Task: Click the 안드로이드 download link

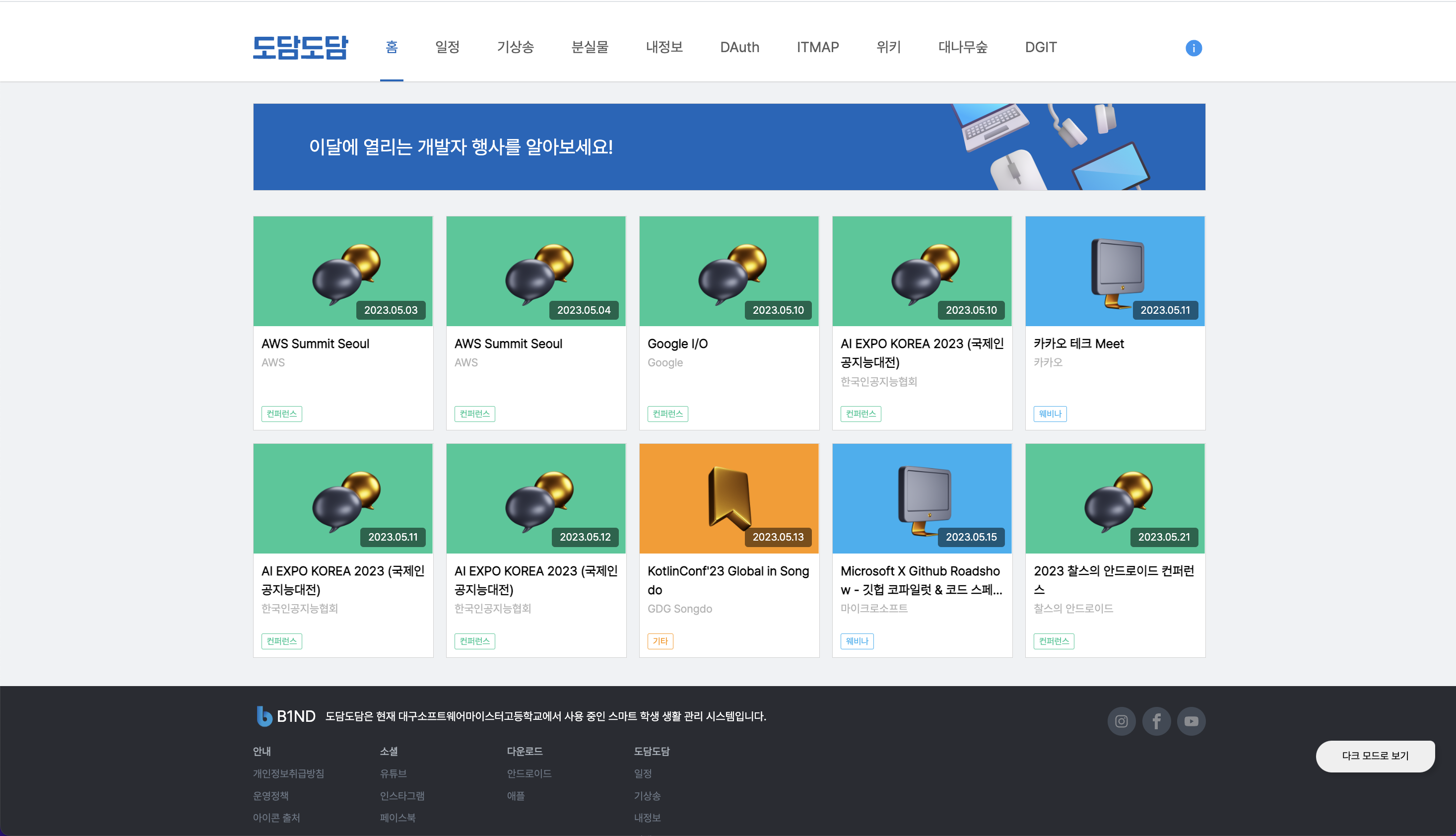Action: click(529, 773)
